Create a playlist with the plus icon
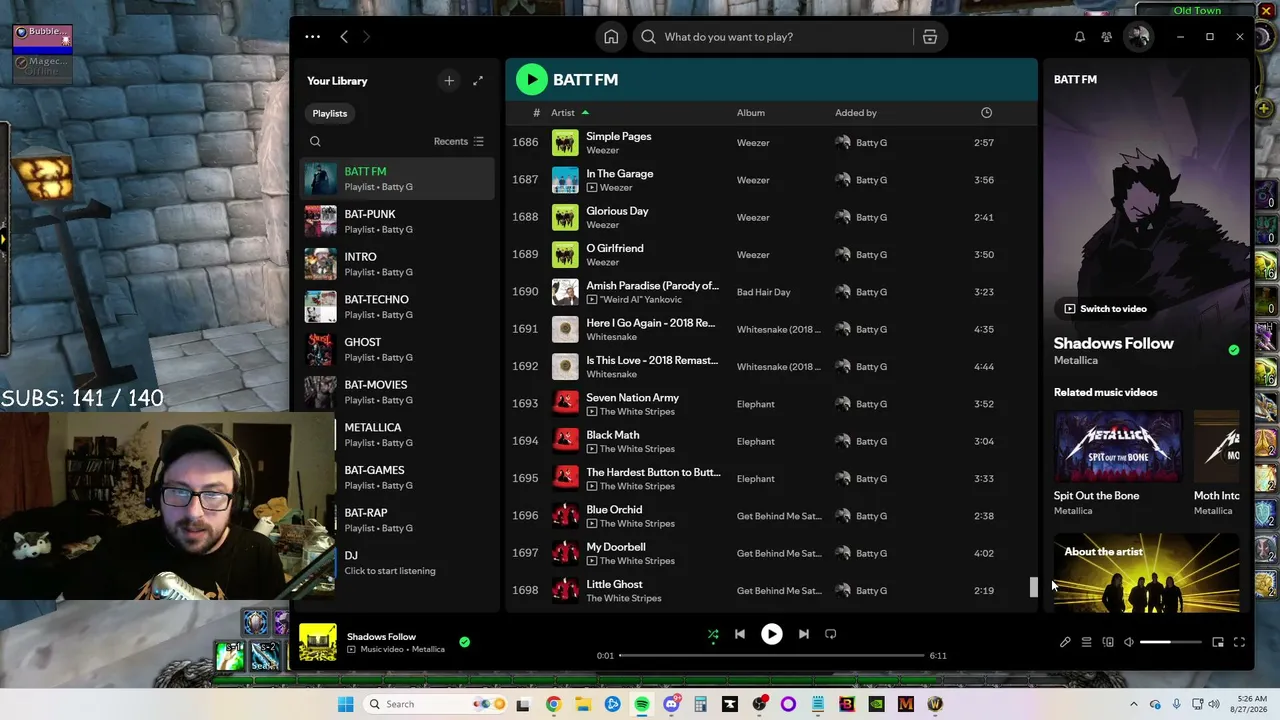 coord(449,81)
